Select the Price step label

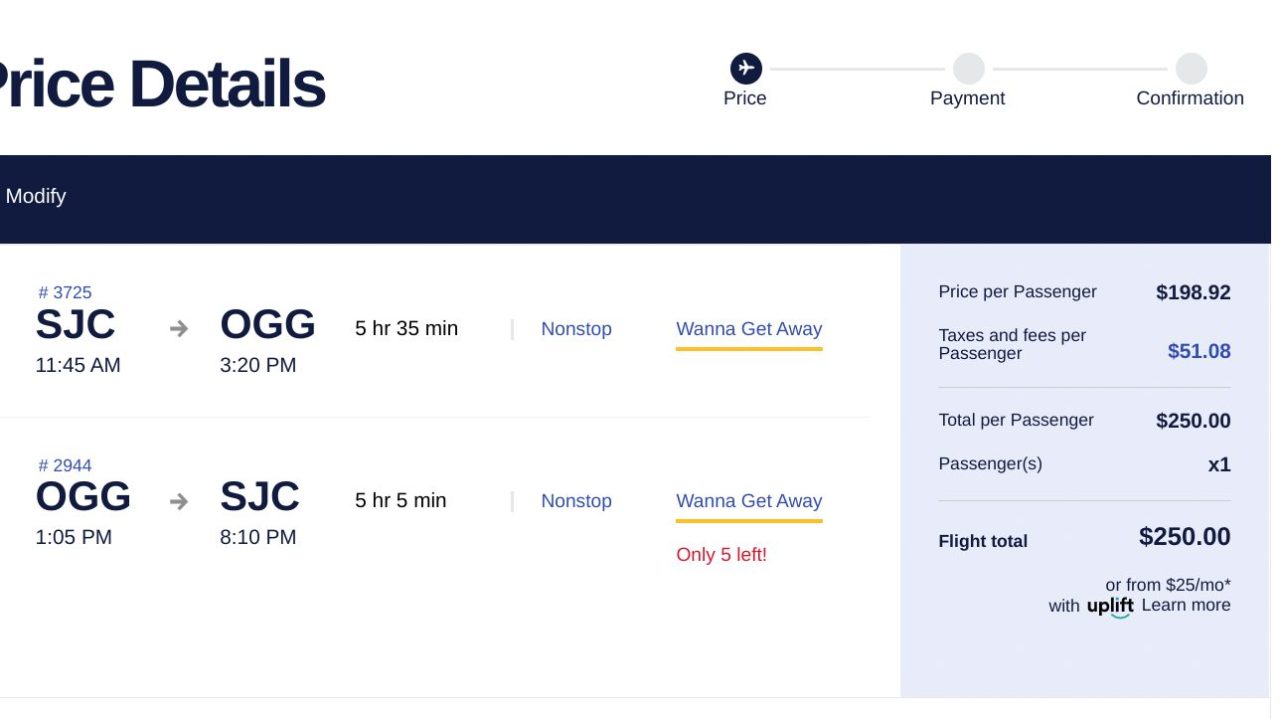point(745,98)
